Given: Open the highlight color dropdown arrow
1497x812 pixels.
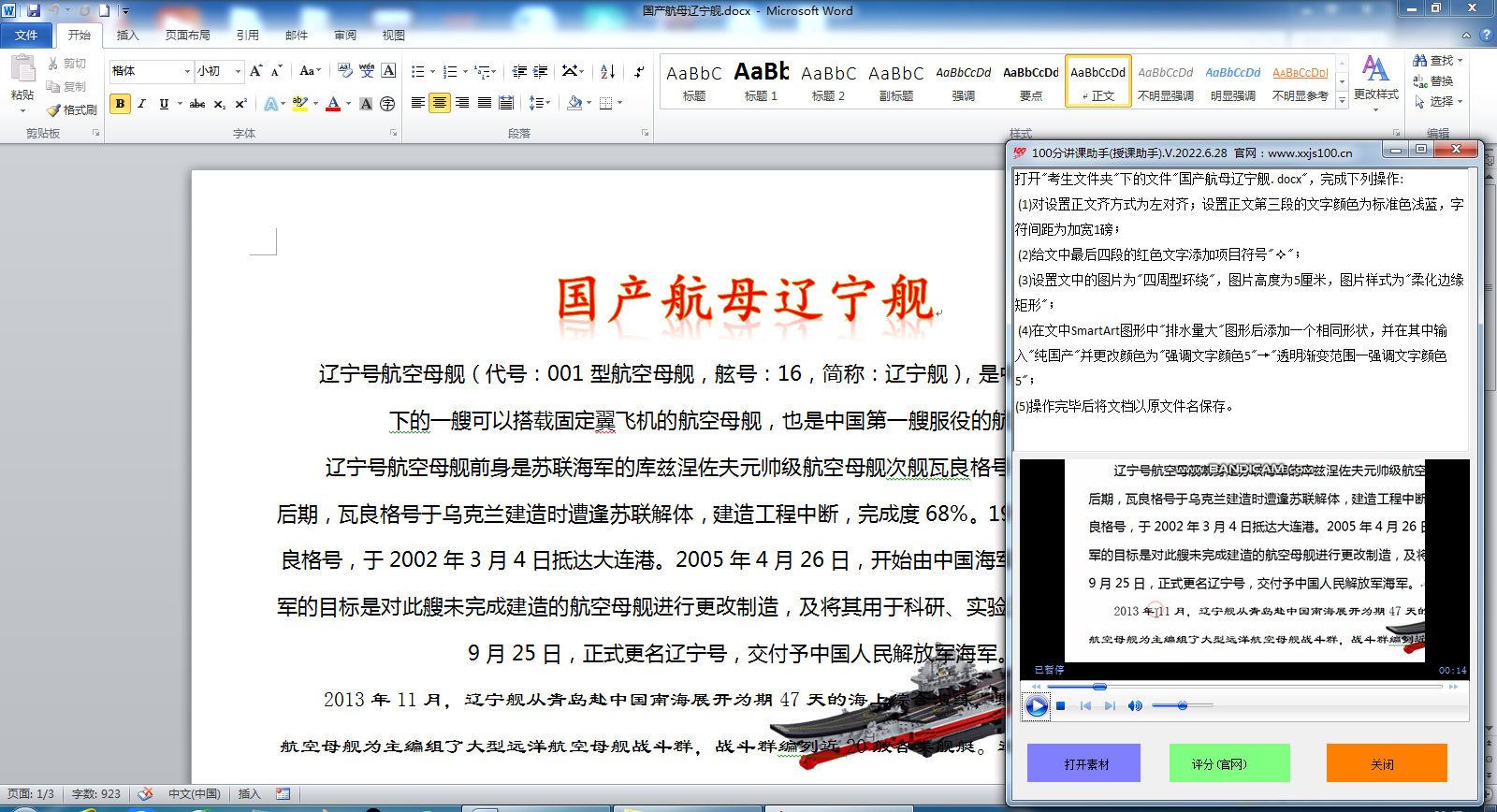Looking at the screenshot, I should click(x=315, y=104).
